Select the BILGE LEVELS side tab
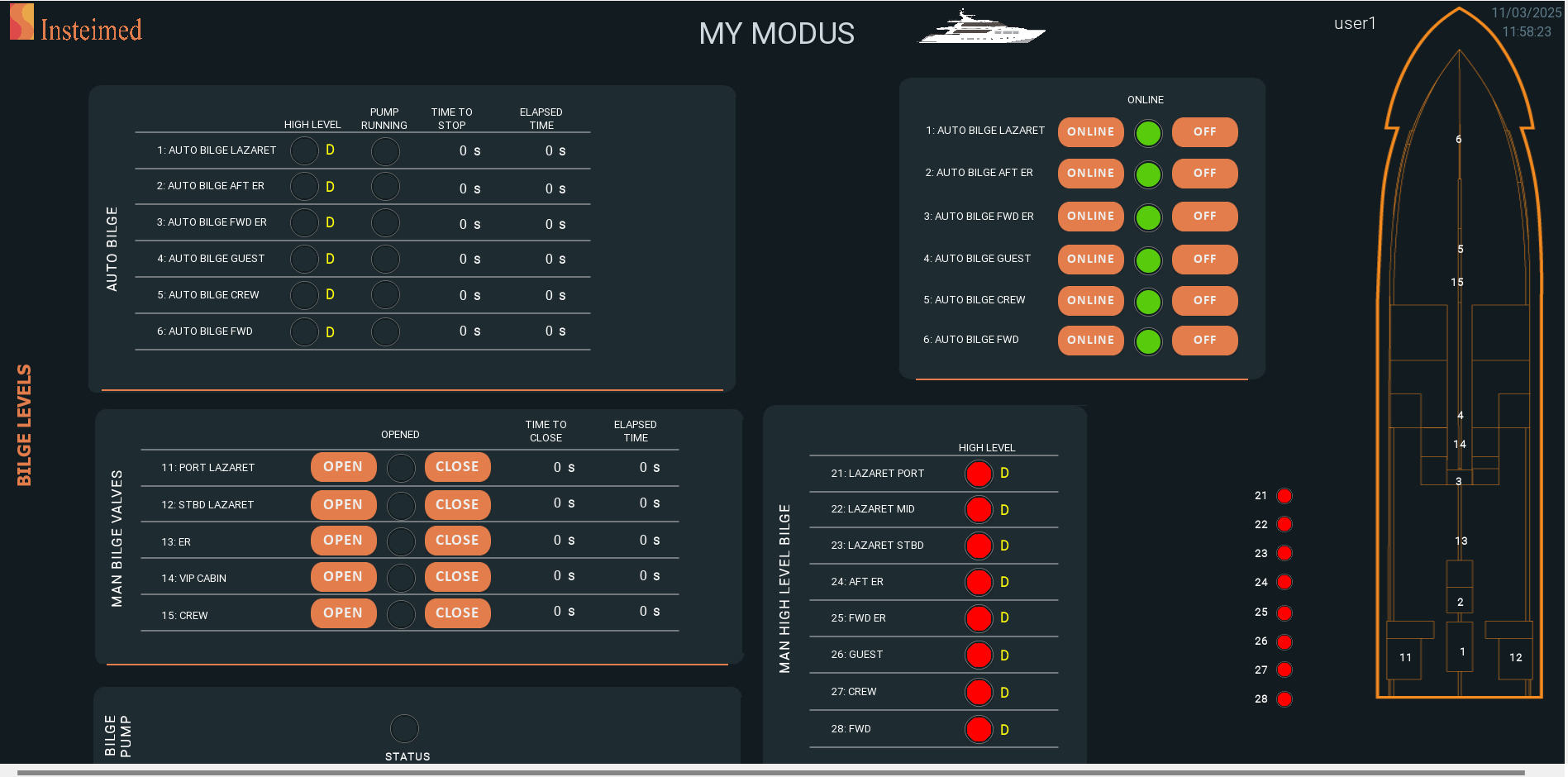The width and height of the screenshot is (1568, 777). tap(25, 425)
